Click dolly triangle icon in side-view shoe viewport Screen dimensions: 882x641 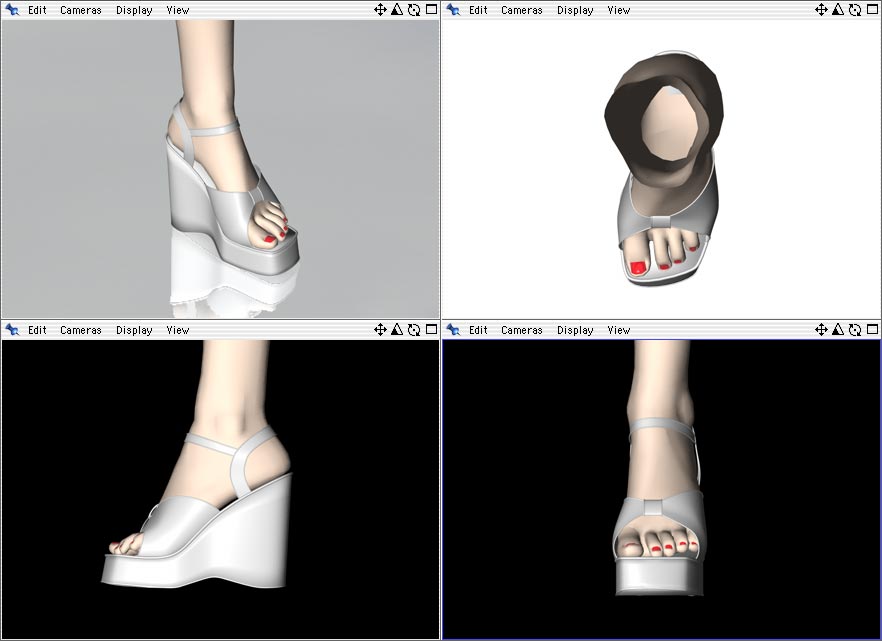tap(397, 329)
